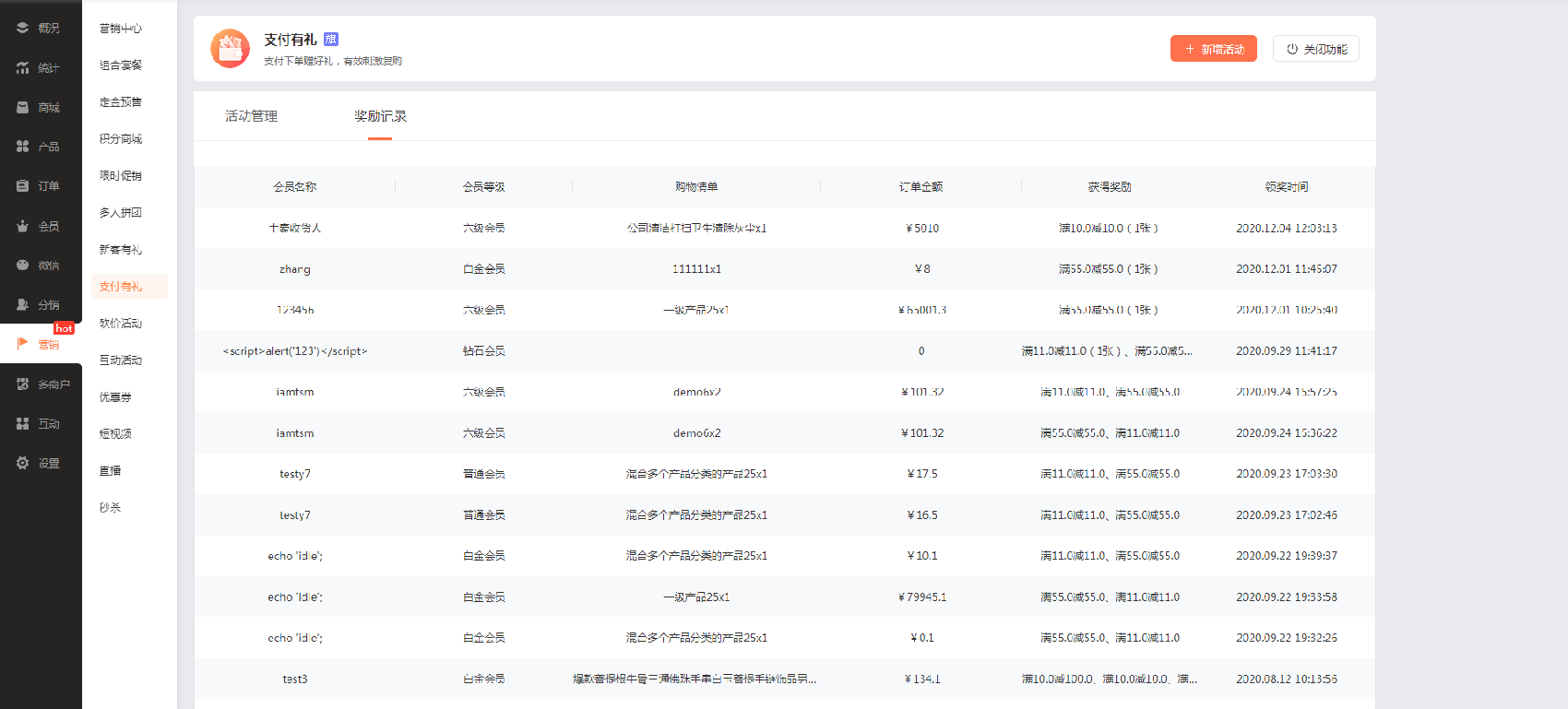The width and height of the screenshot is (1568, 709).
Task: Click the blue 旗 badge beside 支付有礼
Action: (331, 39)
